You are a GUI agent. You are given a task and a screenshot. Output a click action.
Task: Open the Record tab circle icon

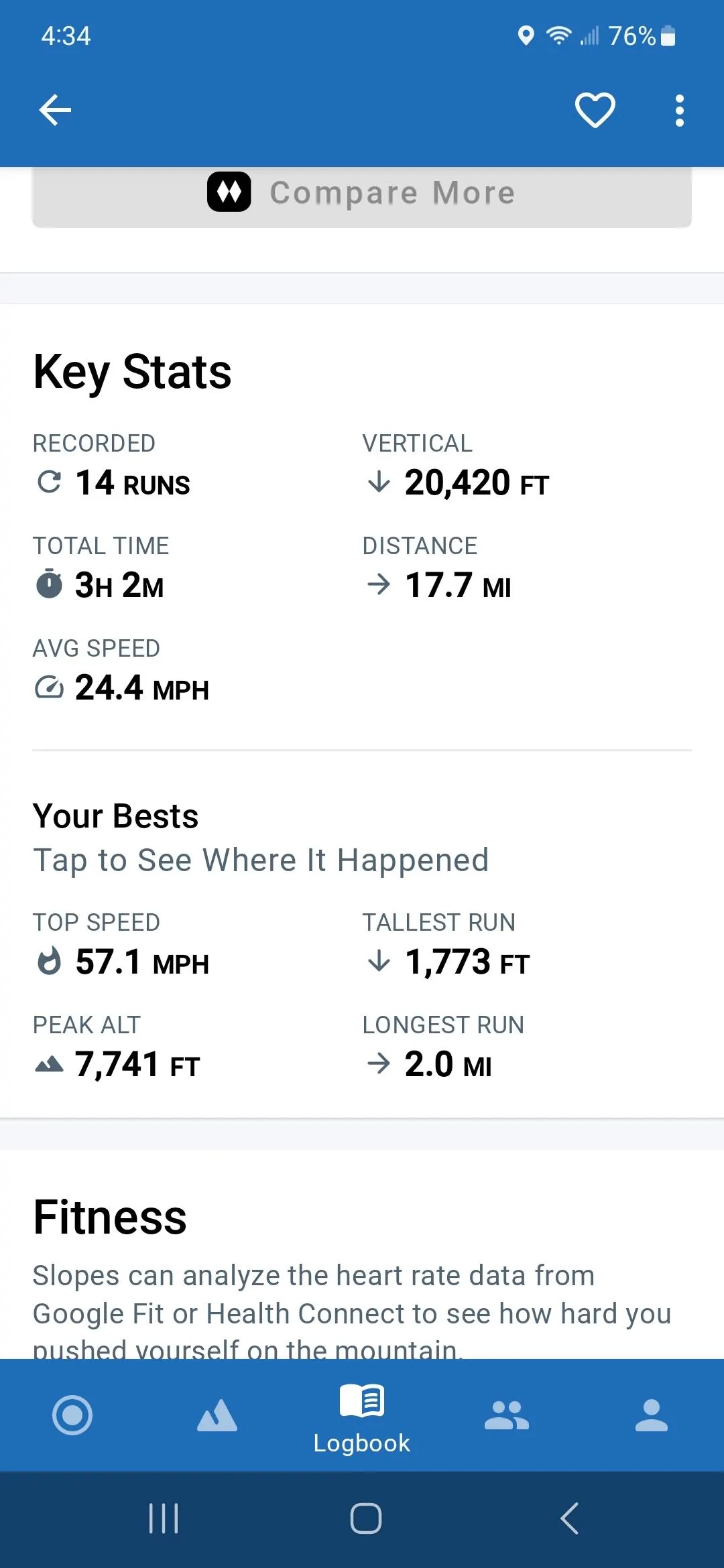point(72,1415)
